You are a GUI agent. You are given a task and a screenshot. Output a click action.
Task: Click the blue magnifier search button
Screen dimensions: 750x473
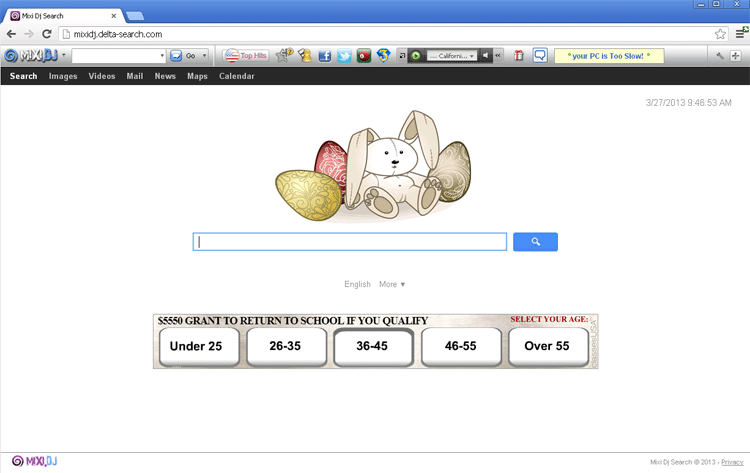535,242
